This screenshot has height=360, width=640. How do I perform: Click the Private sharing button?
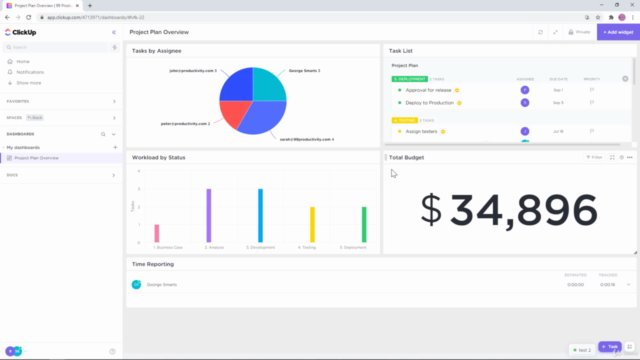pos(579,32)
